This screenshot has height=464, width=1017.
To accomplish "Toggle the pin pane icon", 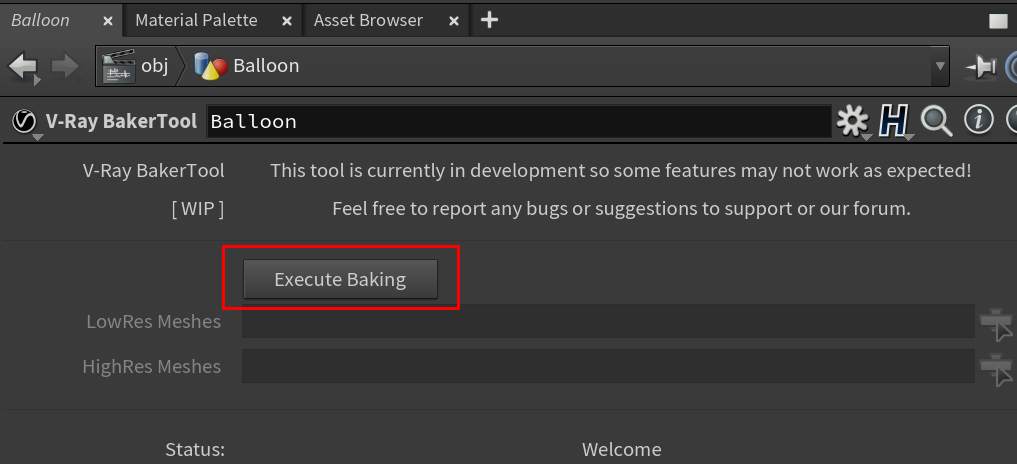I will 980,66.
